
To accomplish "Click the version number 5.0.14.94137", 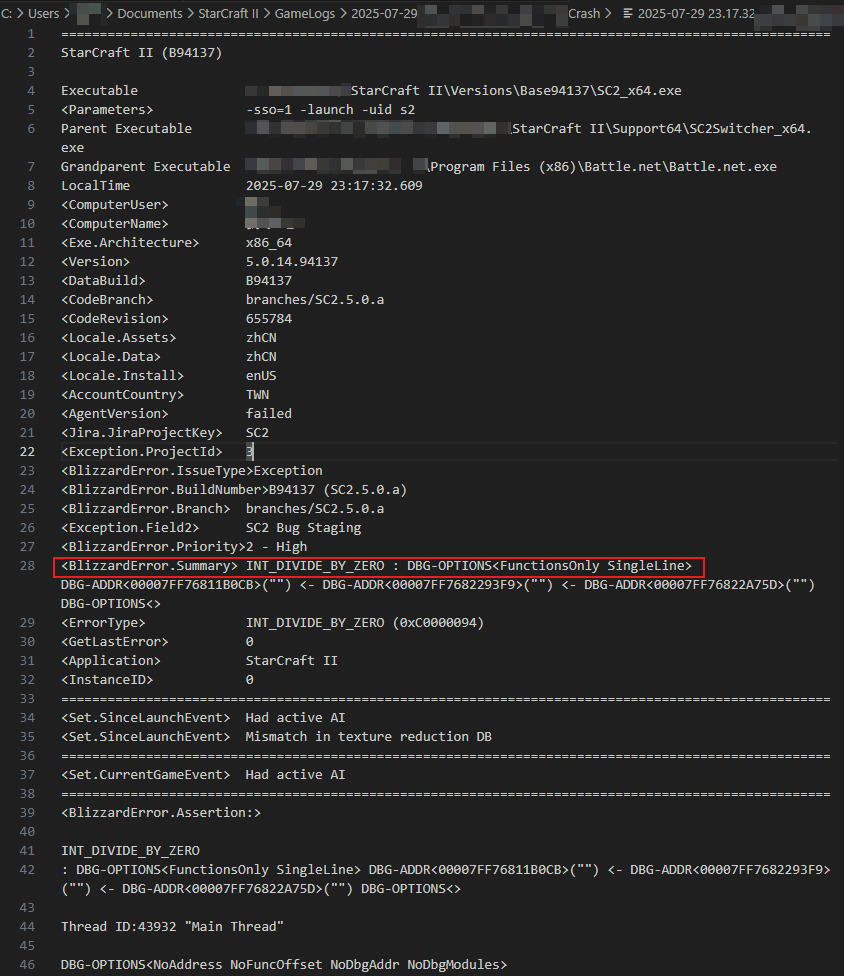I will (x=292, y=262).
